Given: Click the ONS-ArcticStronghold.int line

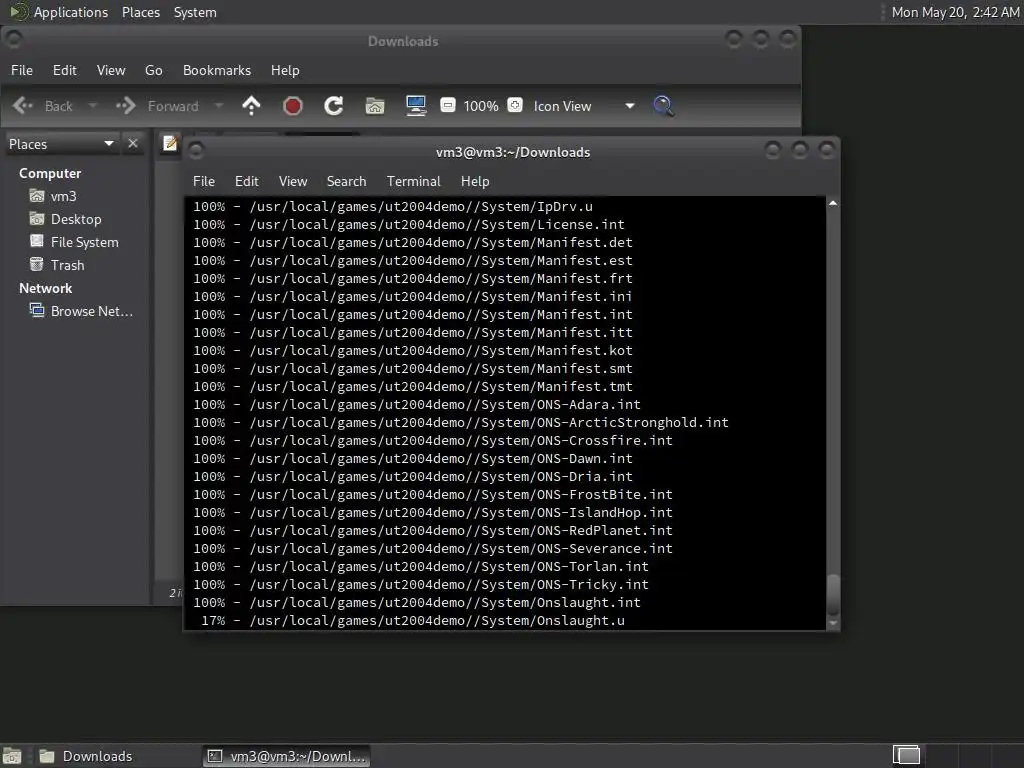Looking at the screenshot, I should [460, 423].
